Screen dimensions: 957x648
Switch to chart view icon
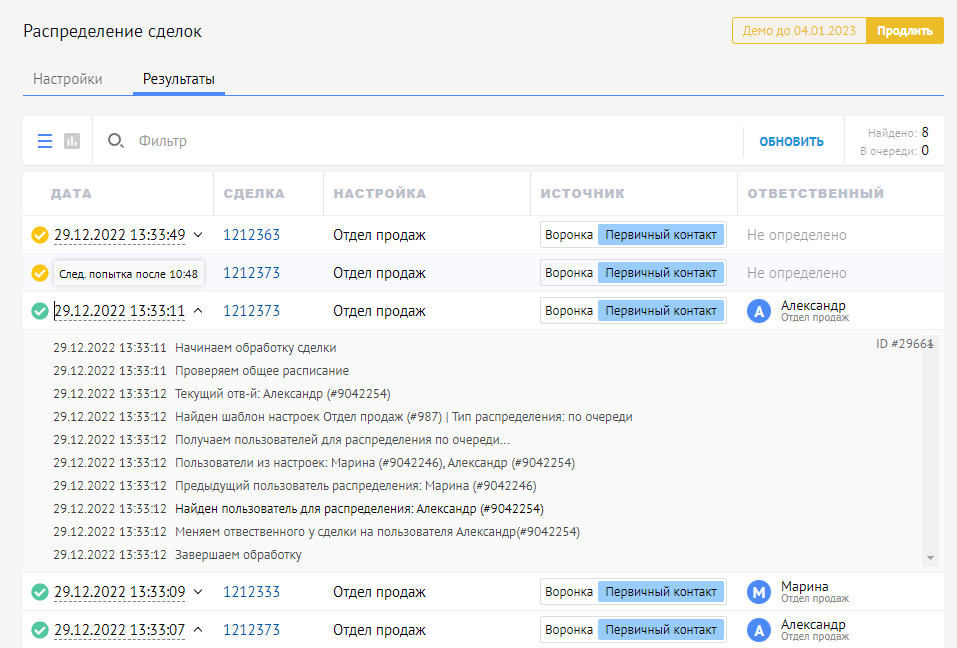[x=72, y=141]
